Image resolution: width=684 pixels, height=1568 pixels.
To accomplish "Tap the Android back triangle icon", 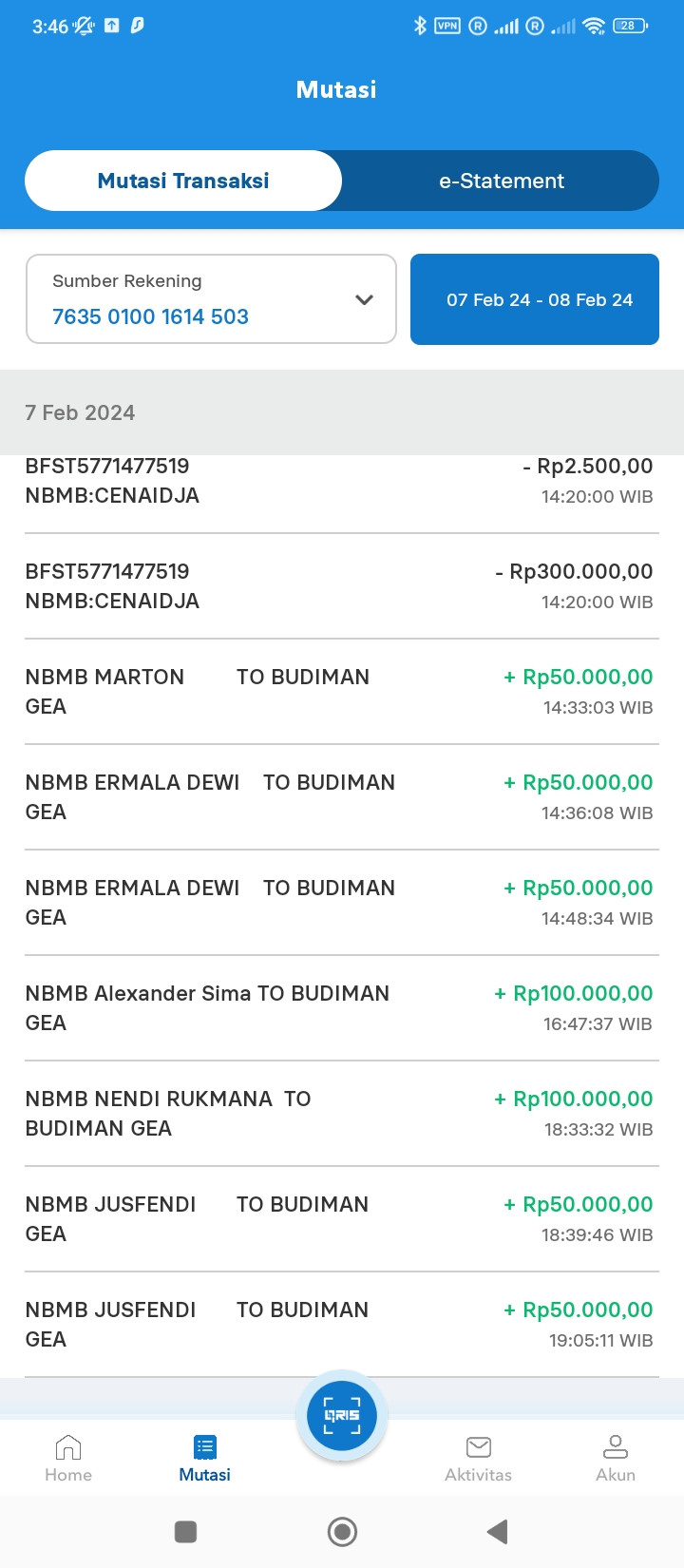I will [497, 1531].
